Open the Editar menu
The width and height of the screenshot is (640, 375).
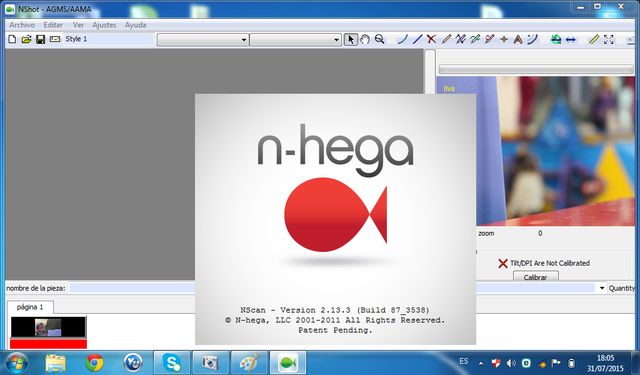[x=53, y=25]
